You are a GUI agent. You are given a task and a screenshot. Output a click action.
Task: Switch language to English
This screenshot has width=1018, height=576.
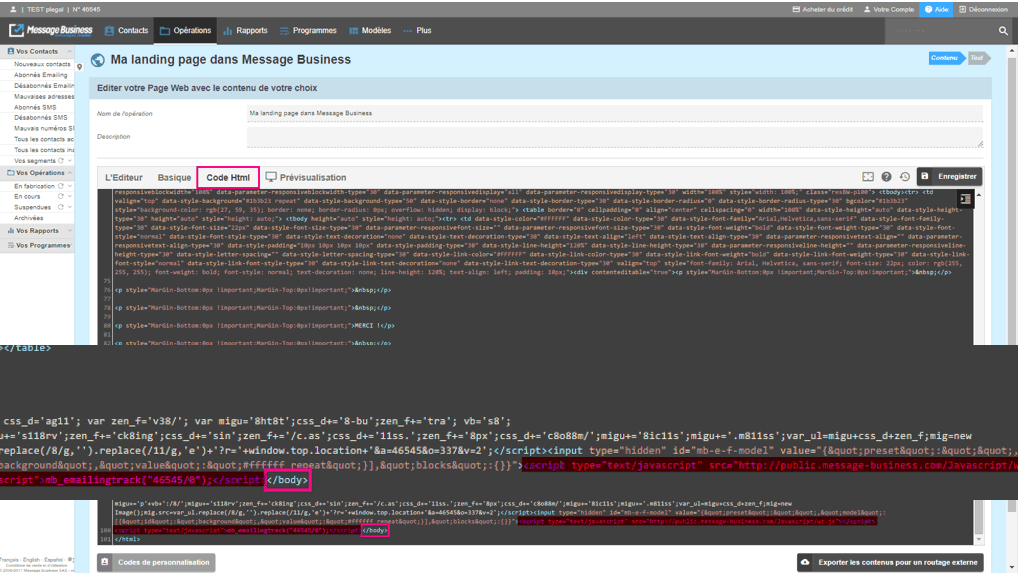[31, 560]
